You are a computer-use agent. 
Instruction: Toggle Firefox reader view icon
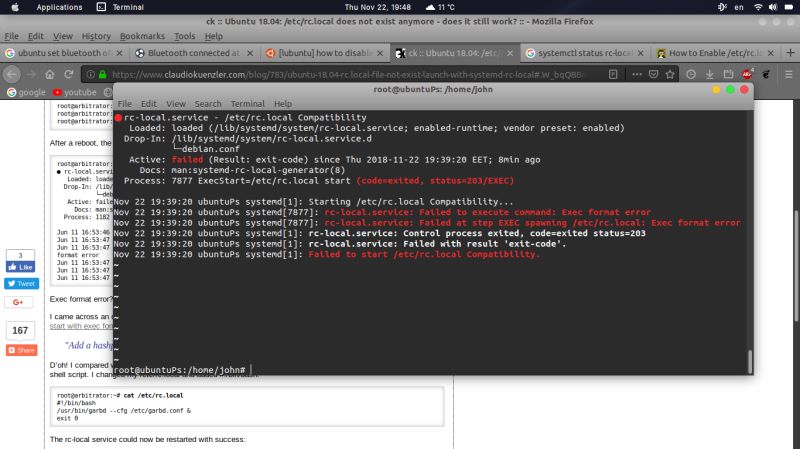613,74
